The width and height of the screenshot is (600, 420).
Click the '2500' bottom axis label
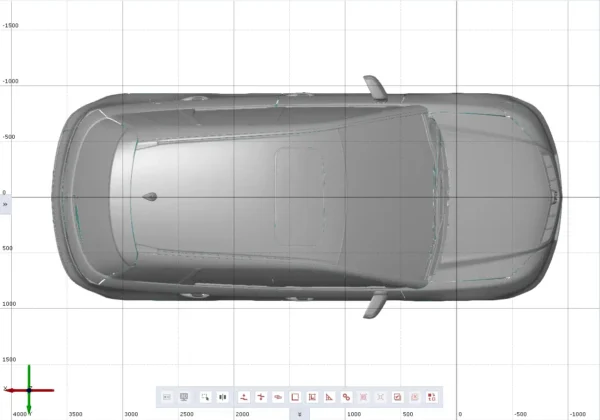click(187, 414)
